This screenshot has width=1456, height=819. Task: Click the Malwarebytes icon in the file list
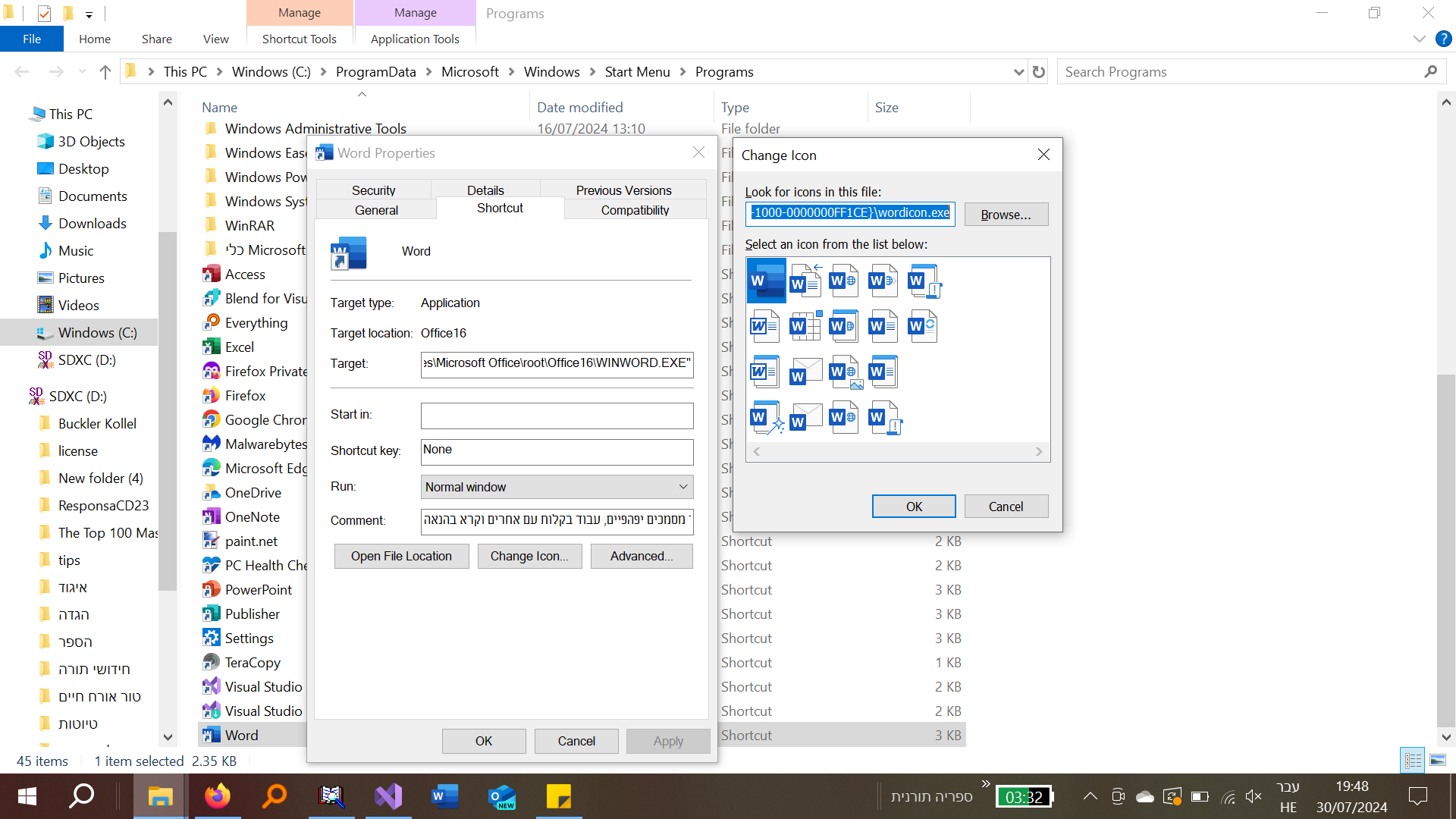(212, 444)
